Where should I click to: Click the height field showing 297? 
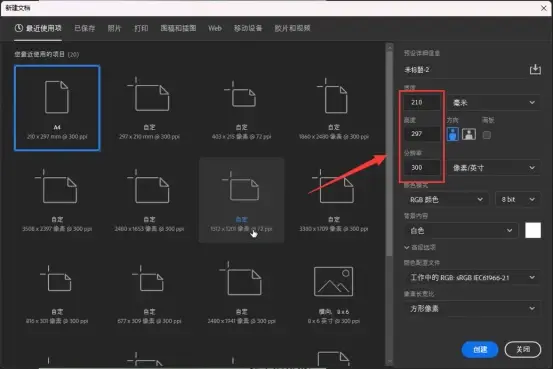coord(422,134)
